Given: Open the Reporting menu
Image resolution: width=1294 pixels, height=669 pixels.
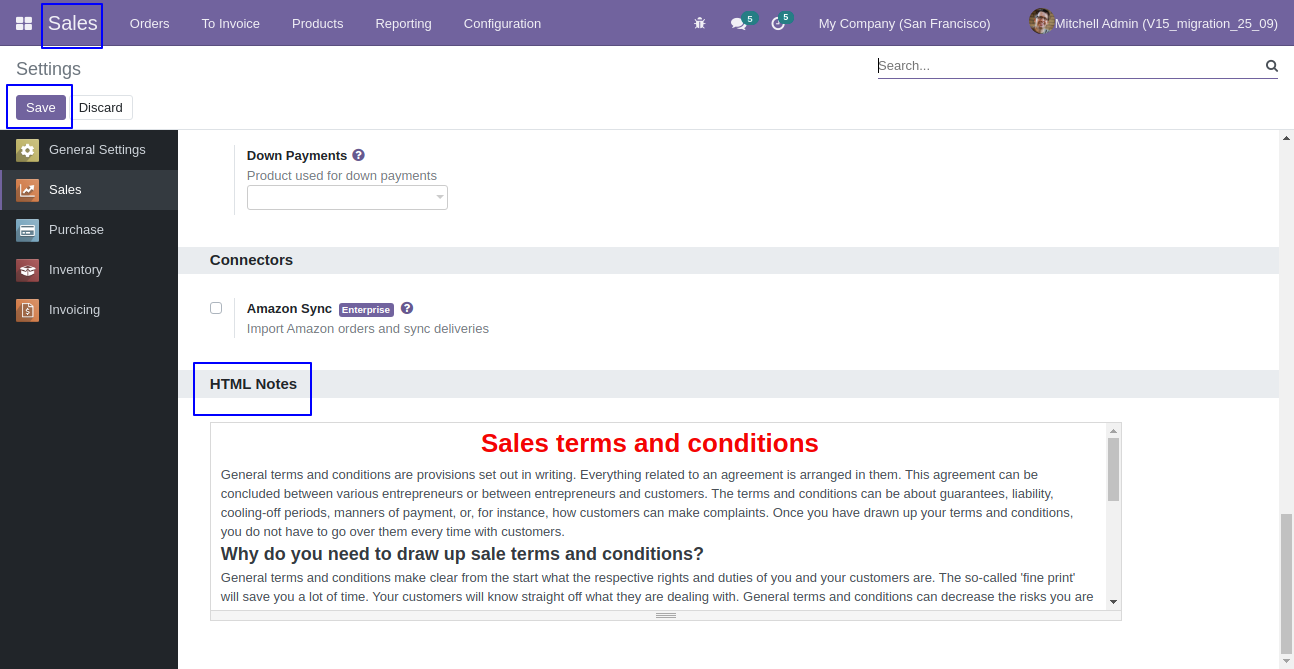Looking at the screenshot, I should tap(404, 23).
